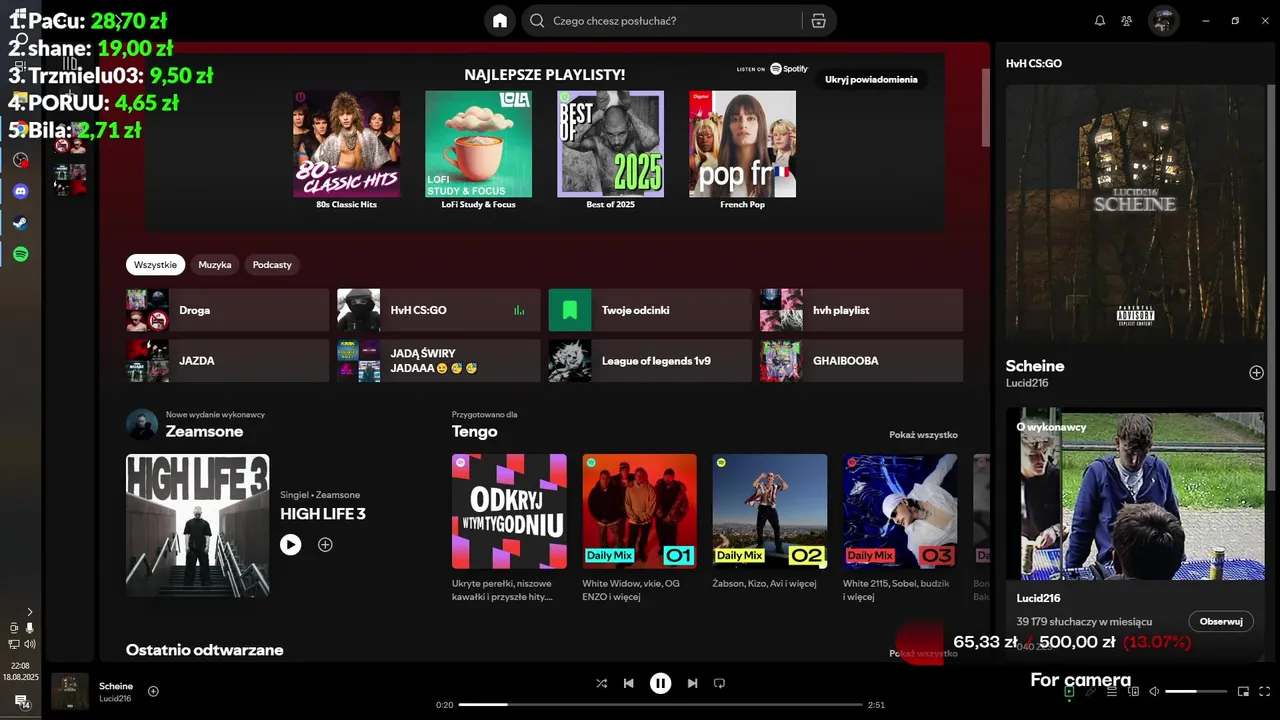1280x720 pixels.
Task: Open lyrics with the microphone icon
Action: (x=1090, y=691)
